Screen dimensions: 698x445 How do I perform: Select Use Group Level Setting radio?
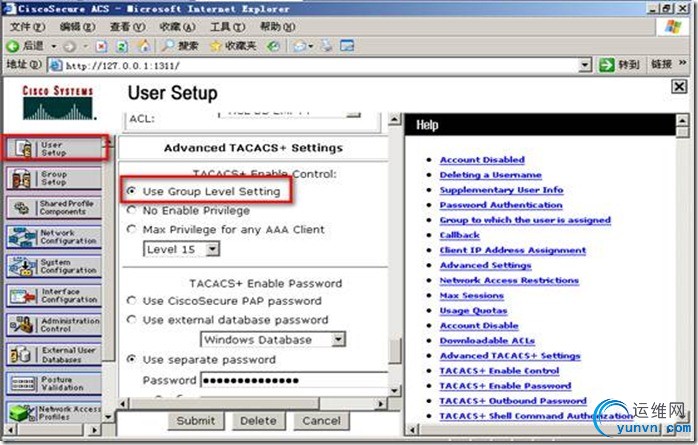click(131, 191)
